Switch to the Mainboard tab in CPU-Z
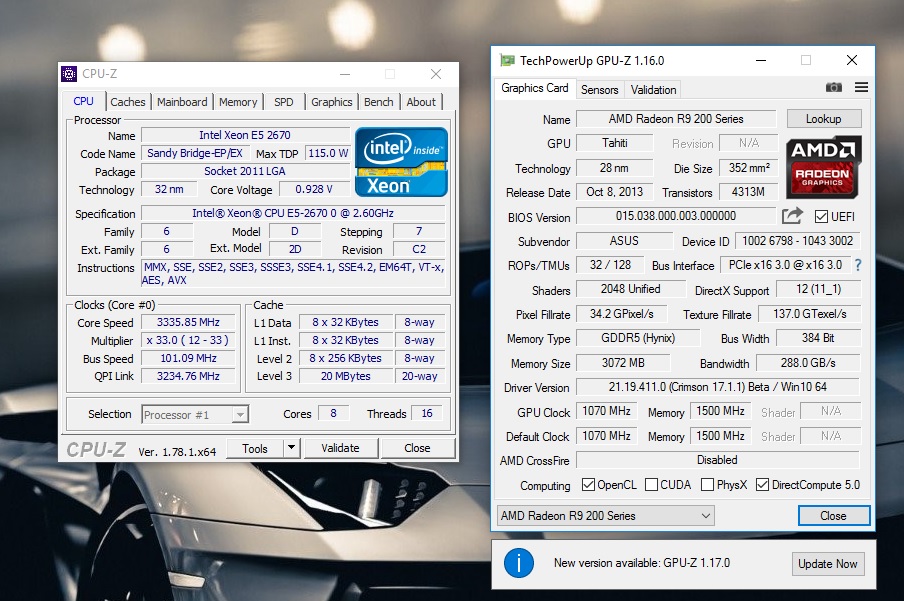The height and width of the screenshot is (601, 904). [182, 102]
